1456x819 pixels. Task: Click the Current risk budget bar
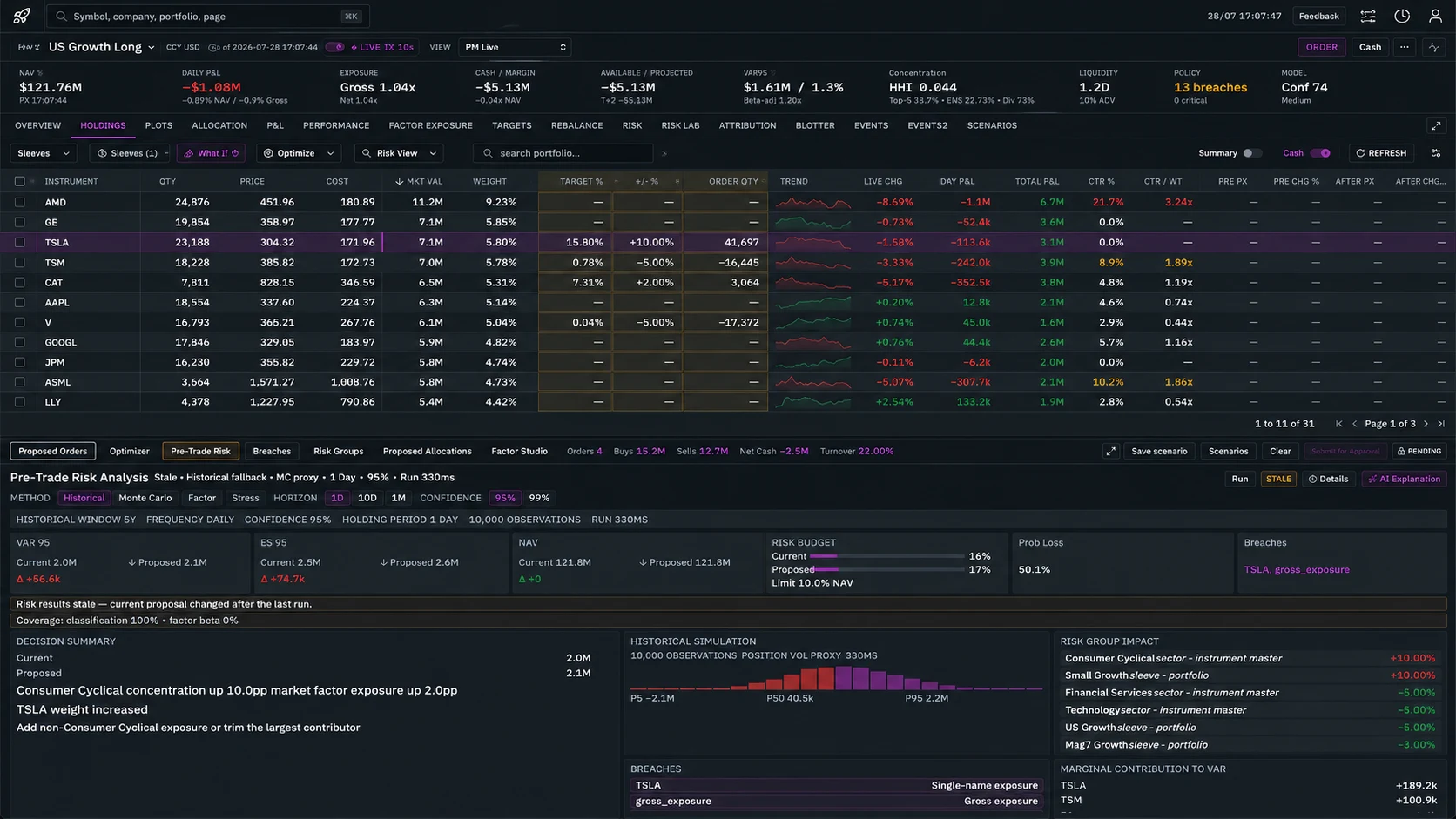(x=886, y=556)
